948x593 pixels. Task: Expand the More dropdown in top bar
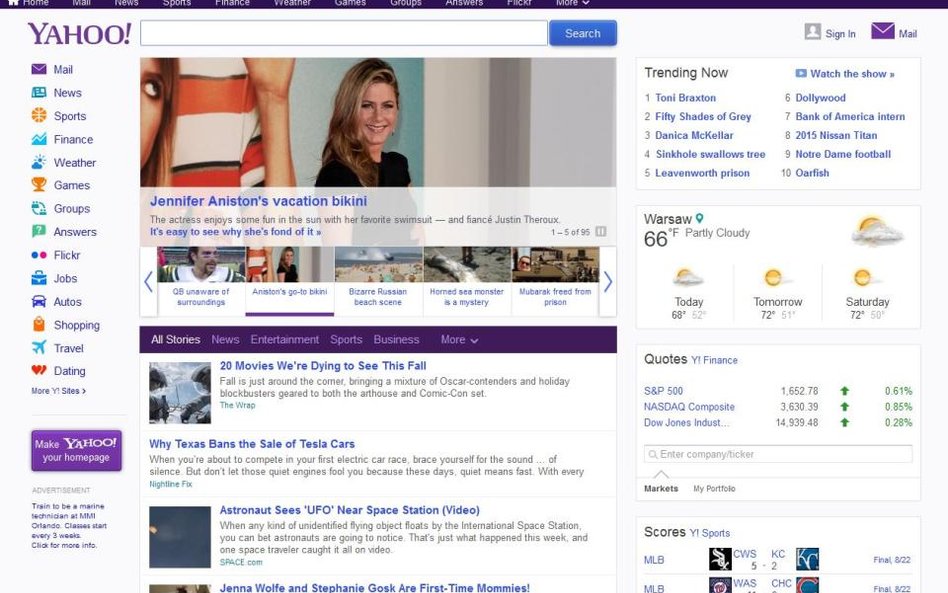tap(572, 3)
